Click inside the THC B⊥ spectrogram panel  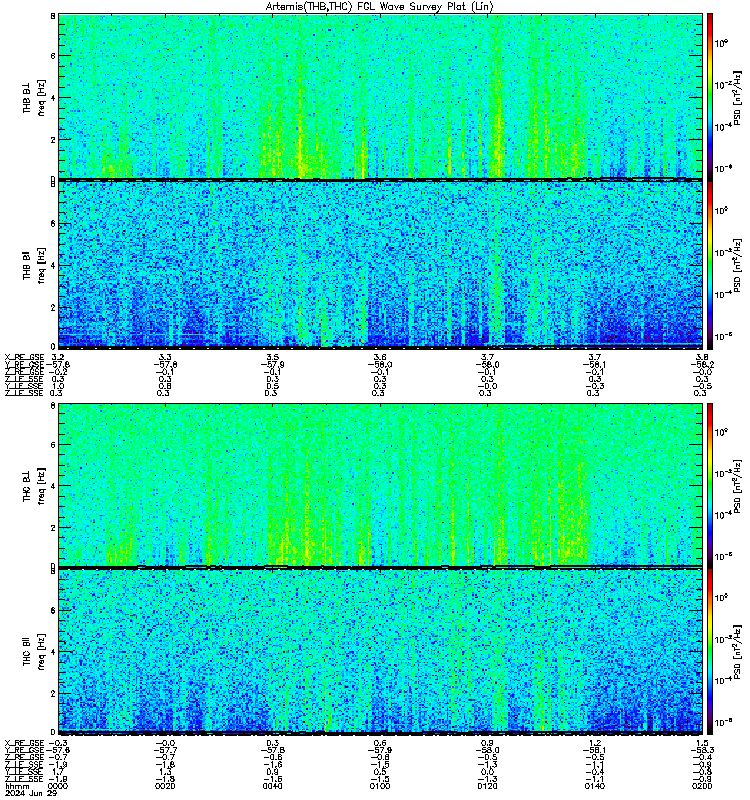pos(380,485)
